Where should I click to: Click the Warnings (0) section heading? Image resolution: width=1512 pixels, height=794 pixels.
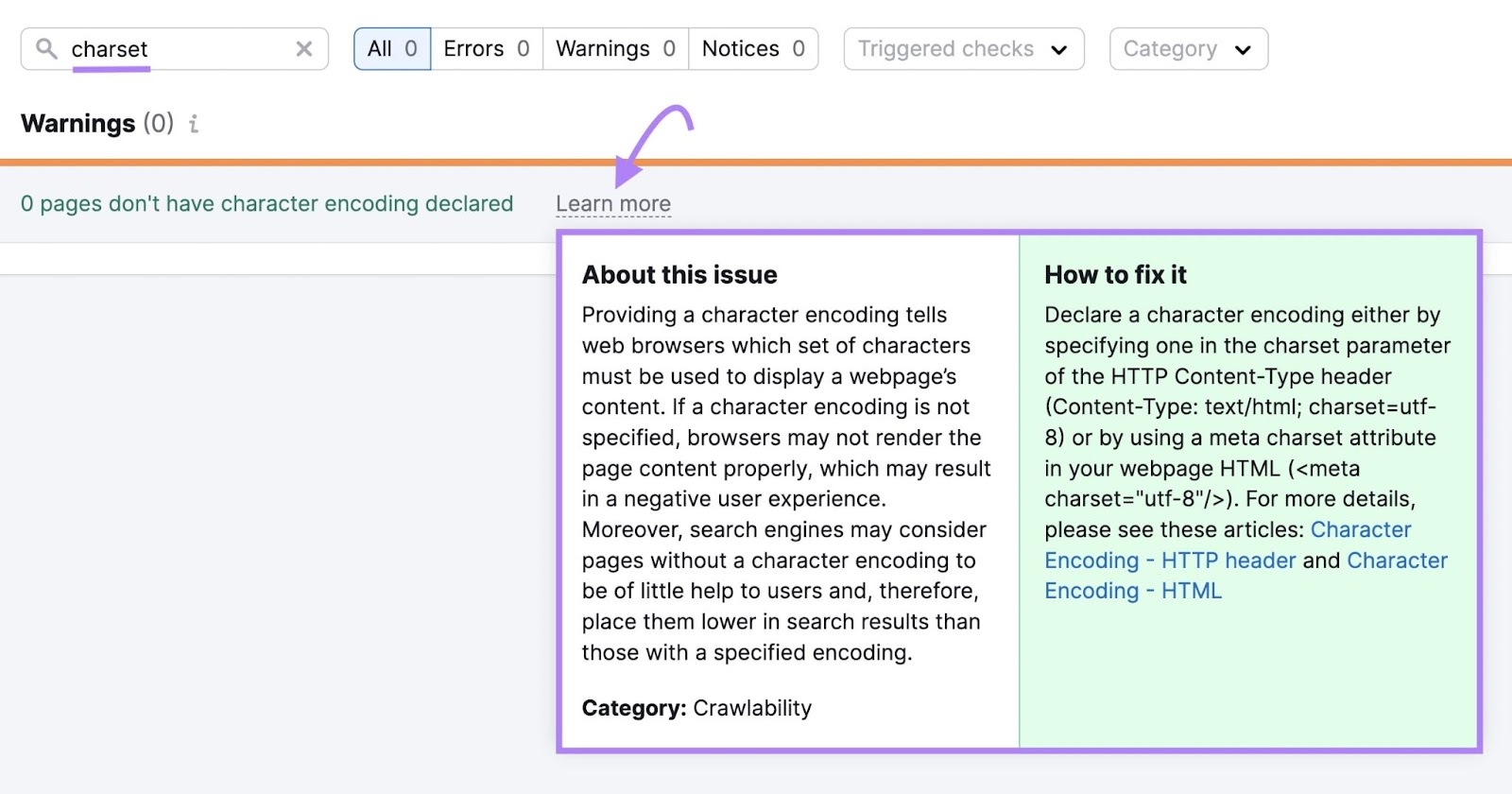(97, 124)
